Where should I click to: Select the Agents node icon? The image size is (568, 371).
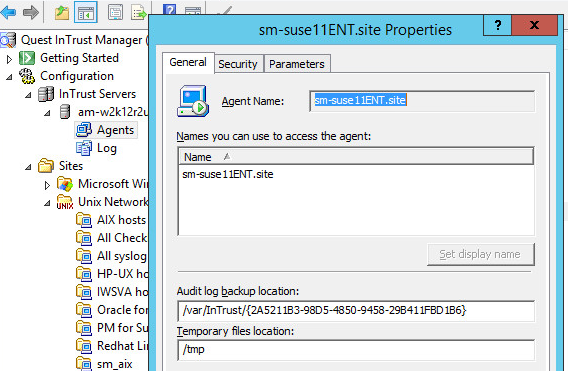click(84, 130)
